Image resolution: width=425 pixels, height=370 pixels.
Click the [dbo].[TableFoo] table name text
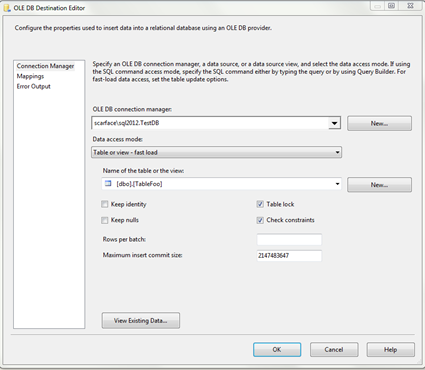pyautogui.click(x=139, y=184)
